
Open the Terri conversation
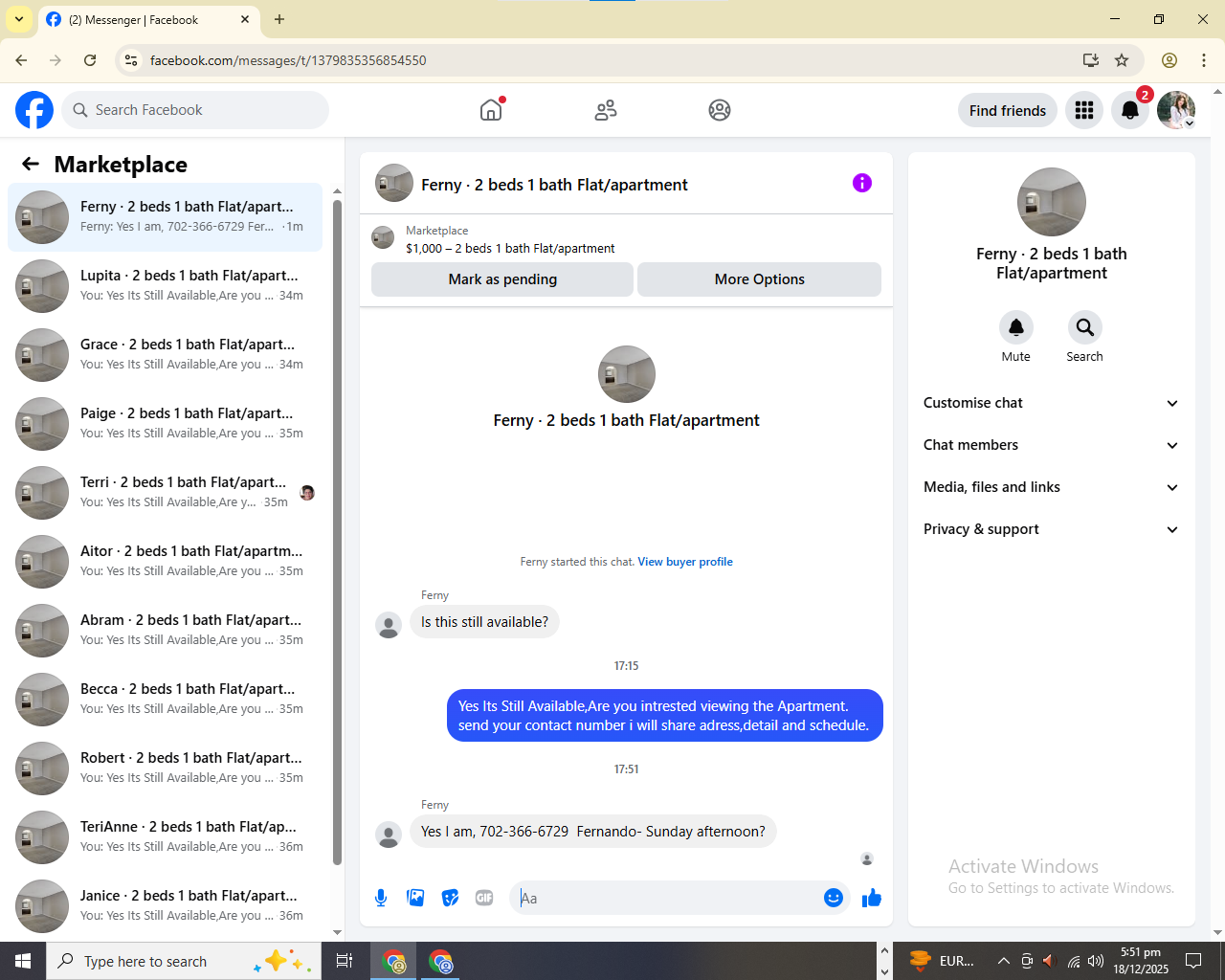coord(166,493)
